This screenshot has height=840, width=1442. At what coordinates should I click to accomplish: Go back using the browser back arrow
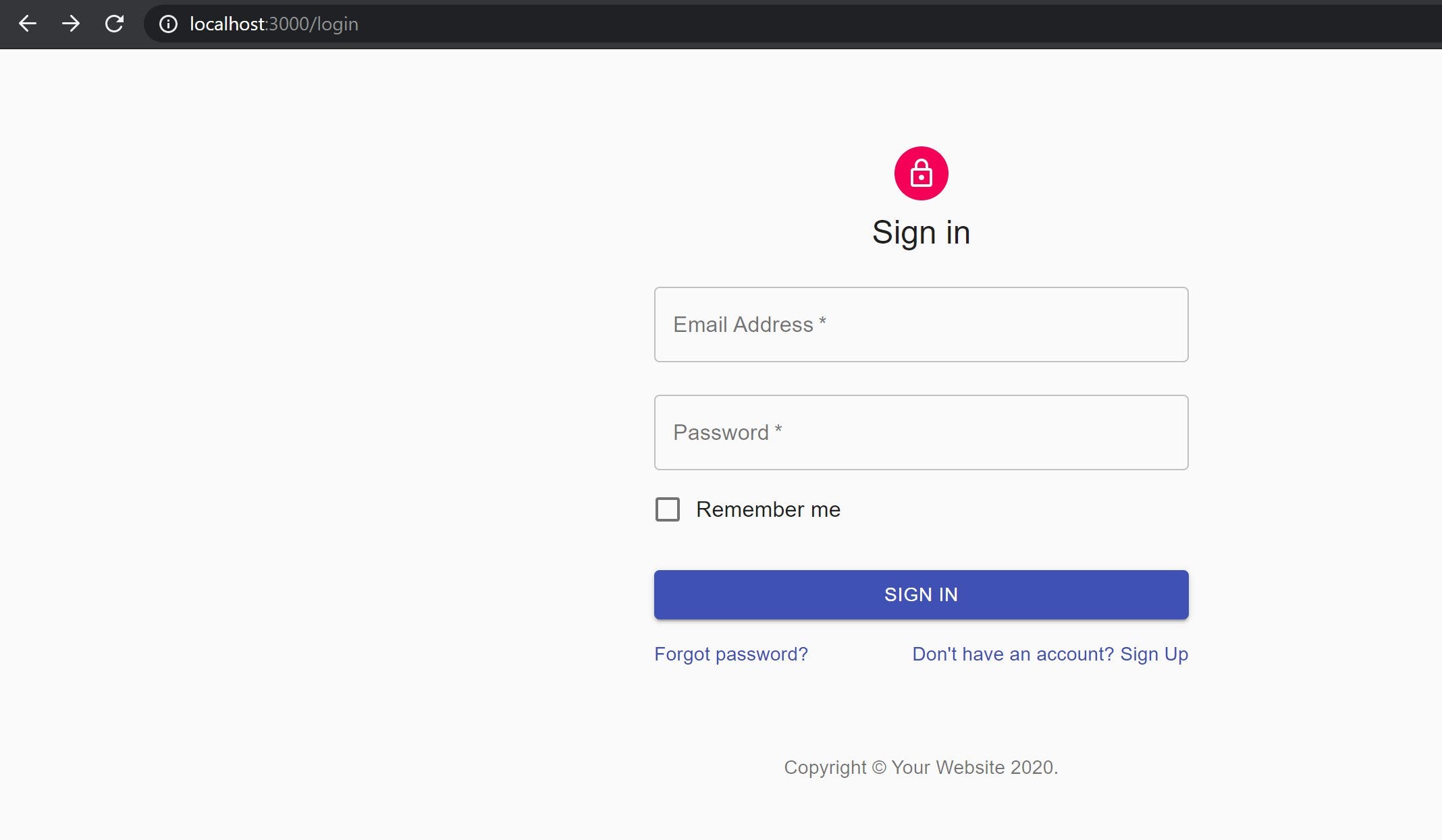point(28,24)
